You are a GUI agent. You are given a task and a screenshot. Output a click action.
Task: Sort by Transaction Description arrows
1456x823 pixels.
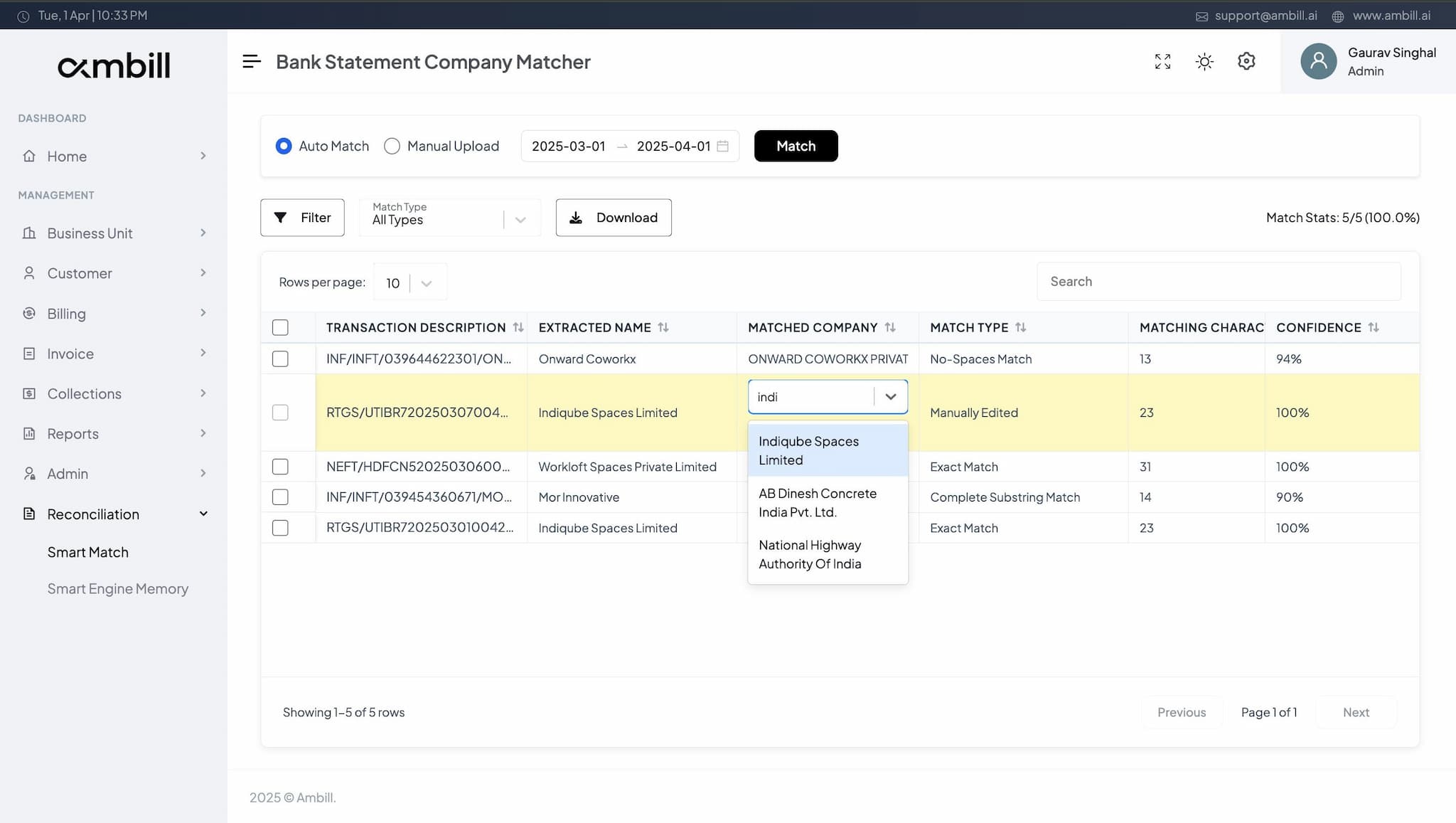[x=518, y=327]
